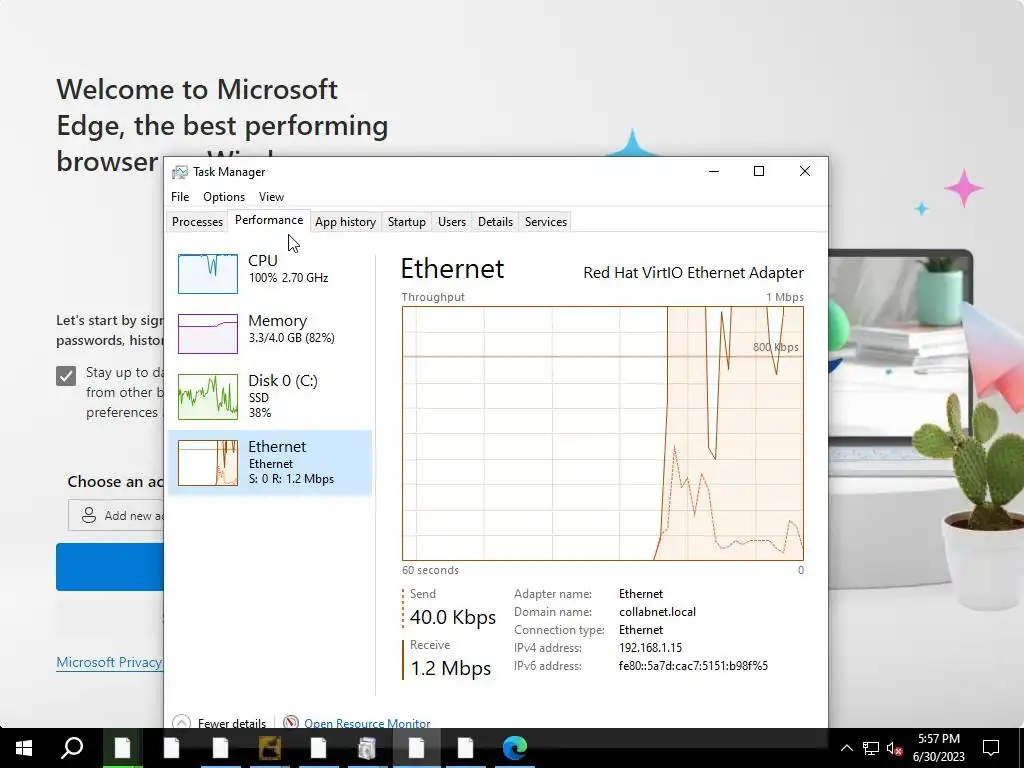
Task: Open the Microsoft Privacy link in Edge
Action: (x=109, y=662)
